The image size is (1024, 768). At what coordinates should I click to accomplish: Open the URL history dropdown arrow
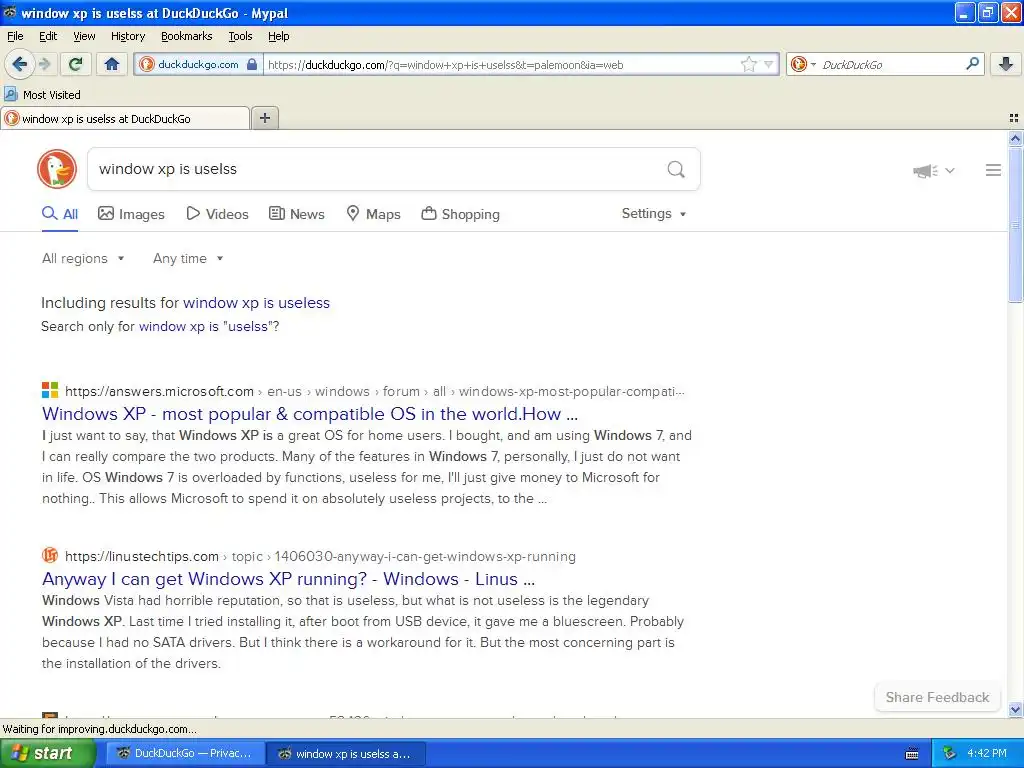point(769,64)
